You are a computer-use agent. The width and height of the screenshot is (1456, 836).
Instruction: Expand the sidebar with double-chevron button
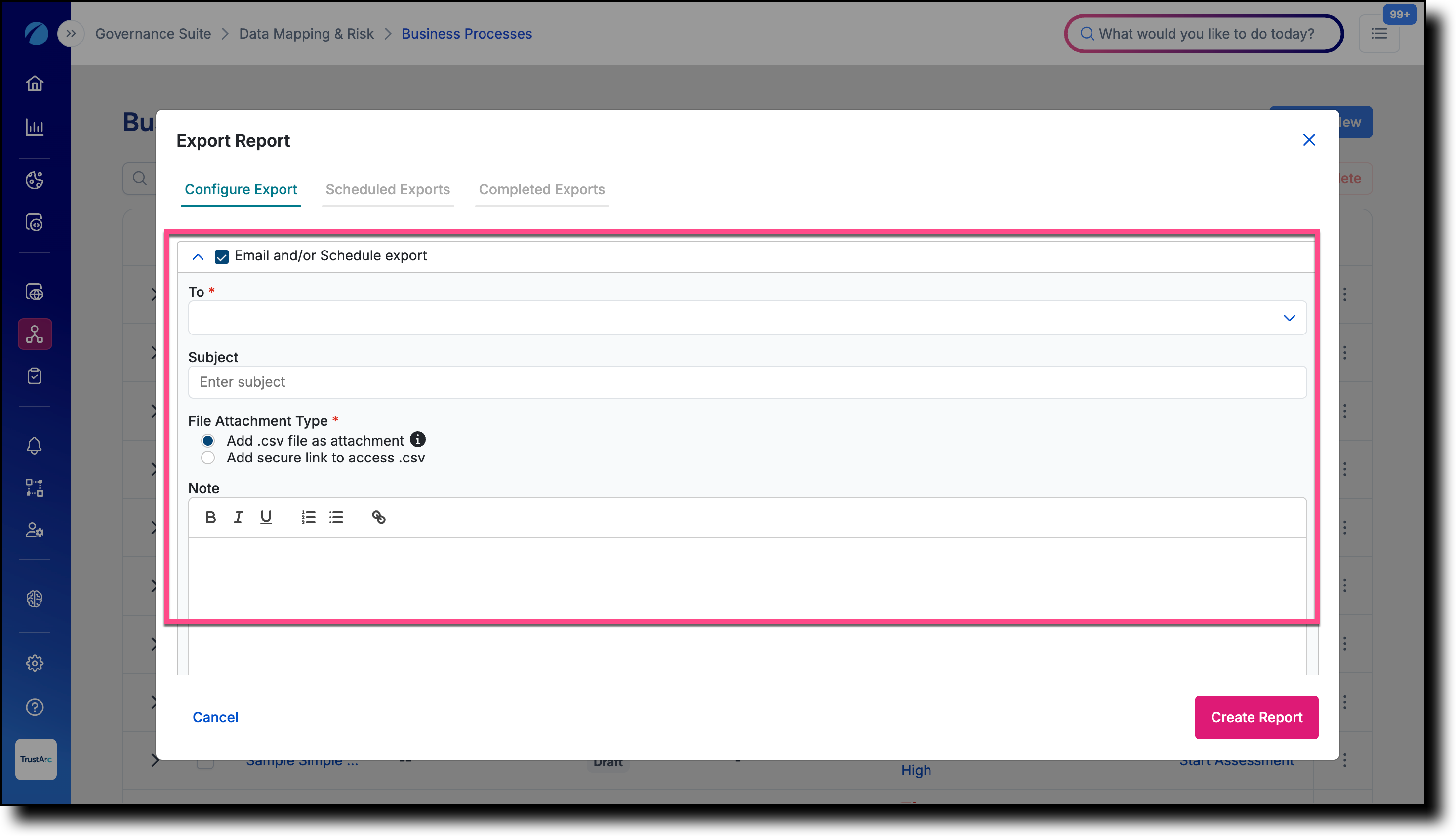[71, 33]
